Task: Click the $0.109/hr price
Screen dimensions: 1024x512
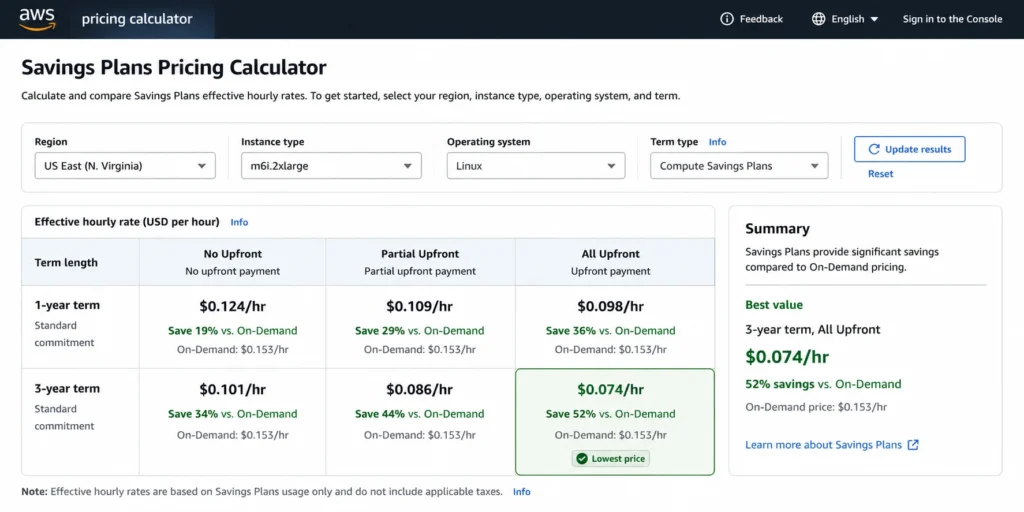Action: tap(420, 306)
